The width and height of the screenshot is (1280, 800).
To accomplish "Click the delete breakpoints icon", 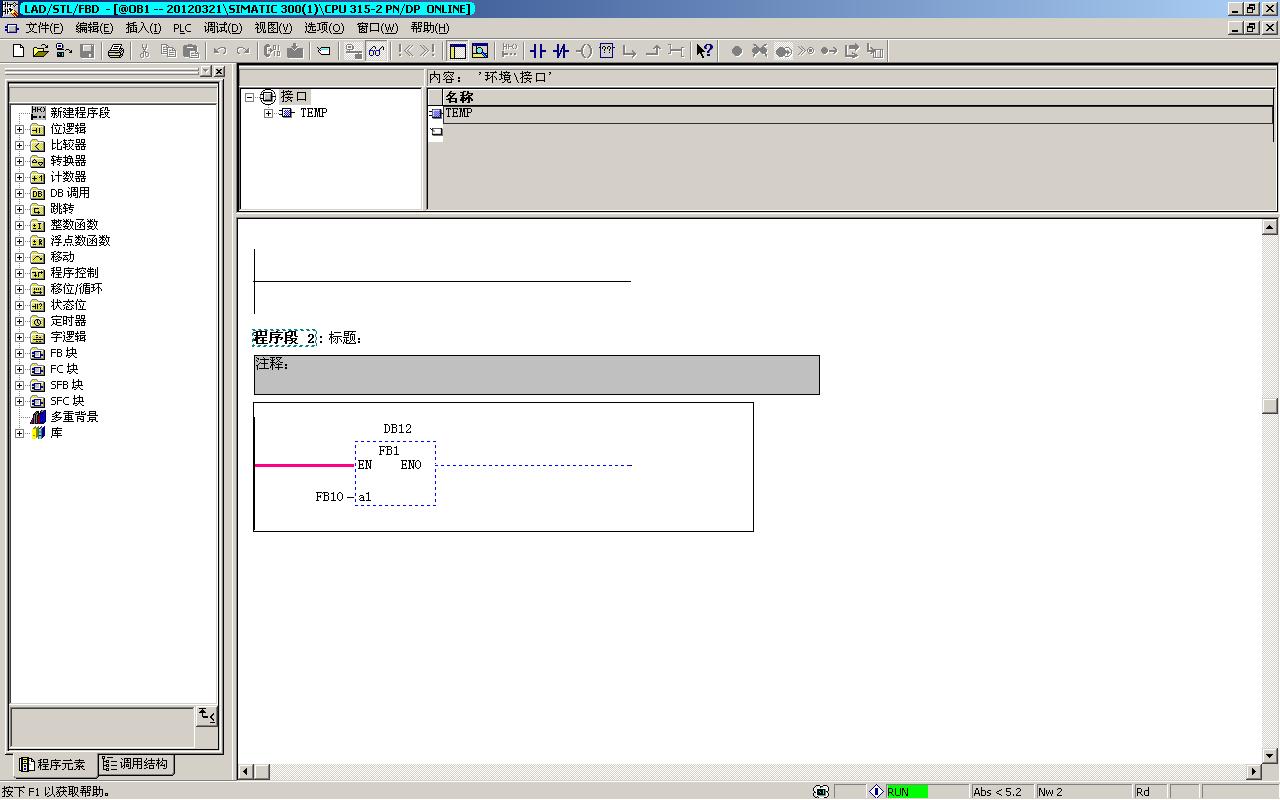I will pyautogui.click(x=760, y=51).
